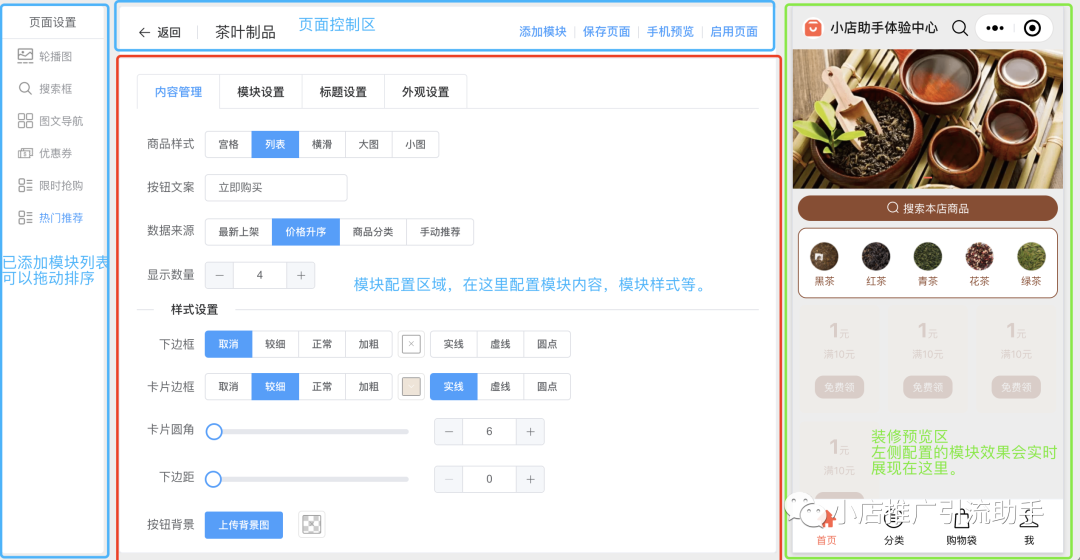
Task: Set 下边框 thickness to 较细
Action: (x=276, y=344)
